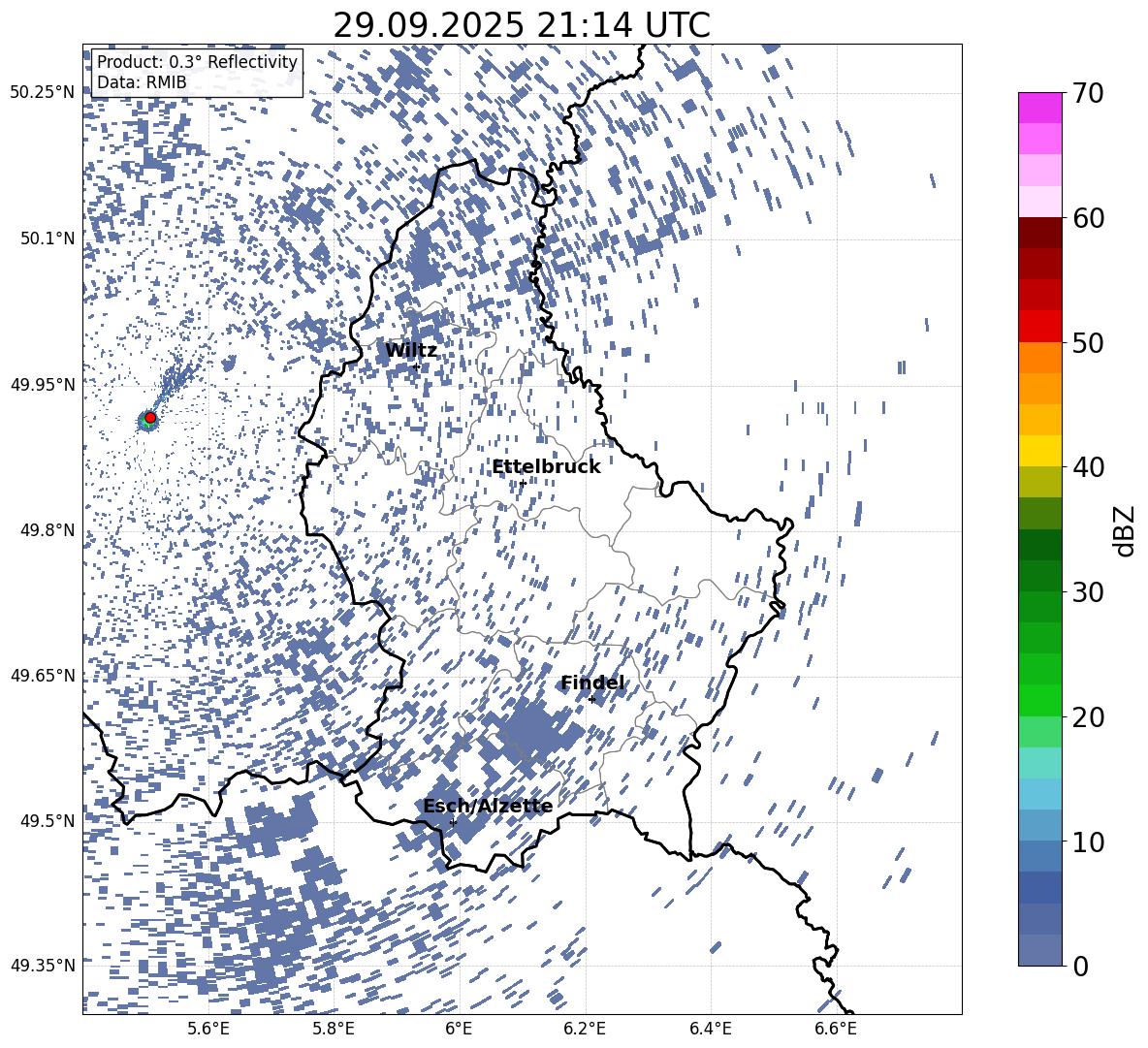Screen dimensions: 1148x1048
Task: Click the colorbar value 20
Action: tap(1089, 716)
